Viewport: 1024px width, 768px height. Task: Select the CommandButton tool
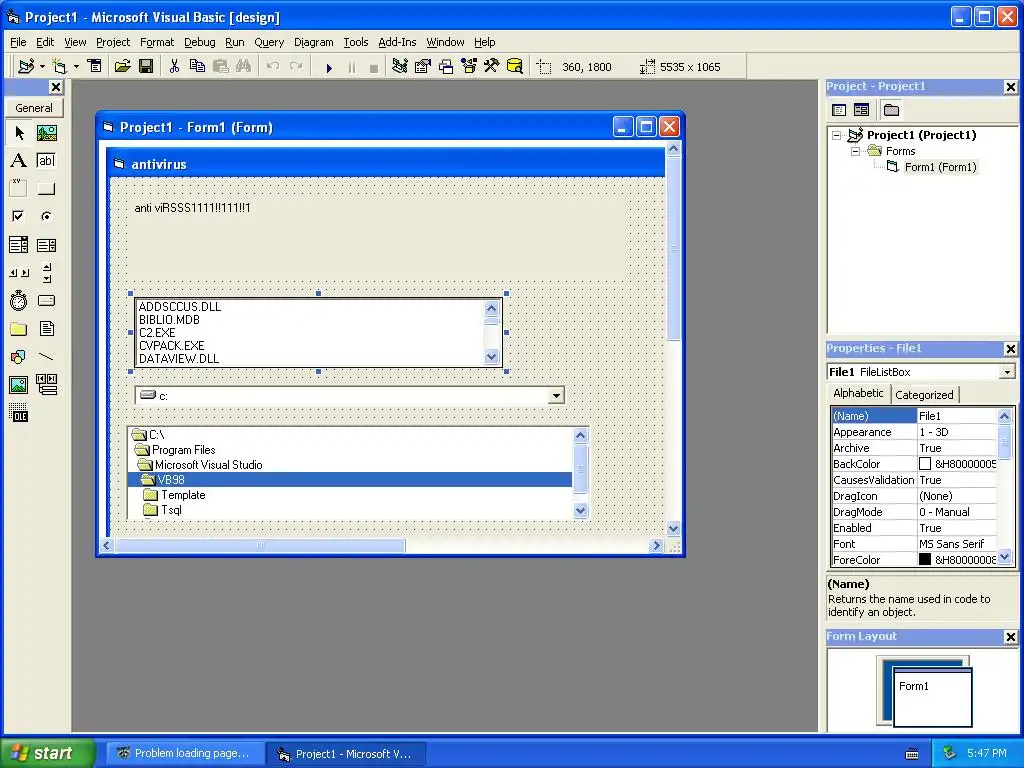(46, 189)
